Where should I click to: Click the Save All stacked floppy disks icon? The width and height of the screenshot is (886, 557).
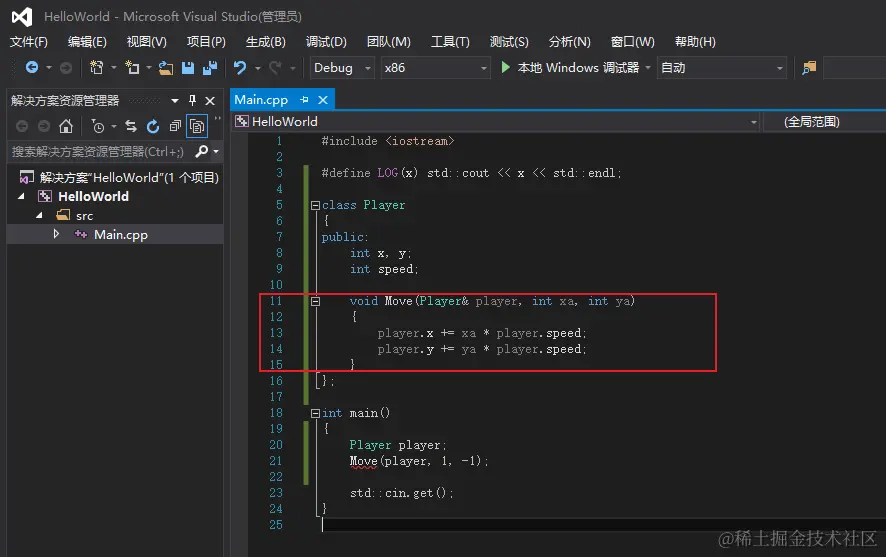click(x=210, y=68)
